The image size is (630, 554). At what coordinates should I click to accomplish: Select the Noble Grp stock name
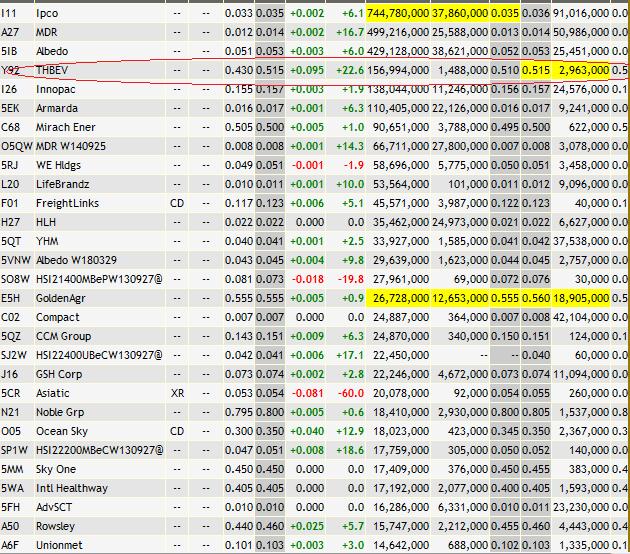click(60, 413)
